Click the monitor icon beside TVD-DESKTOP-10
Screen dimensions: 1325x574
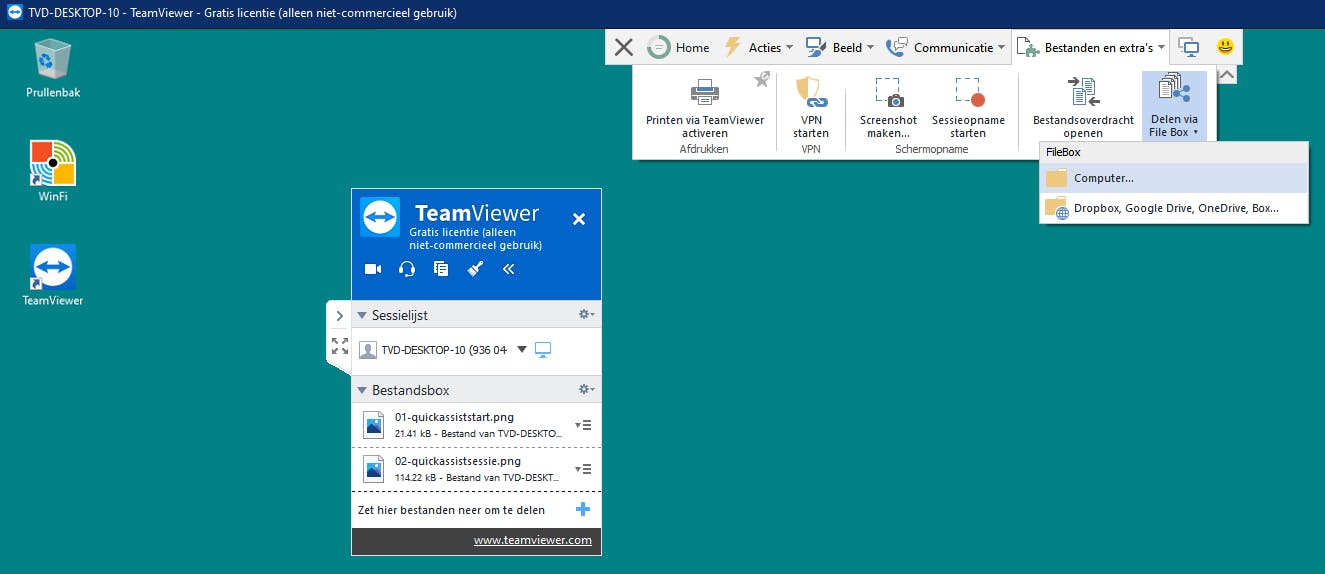(x=543, y=350)
